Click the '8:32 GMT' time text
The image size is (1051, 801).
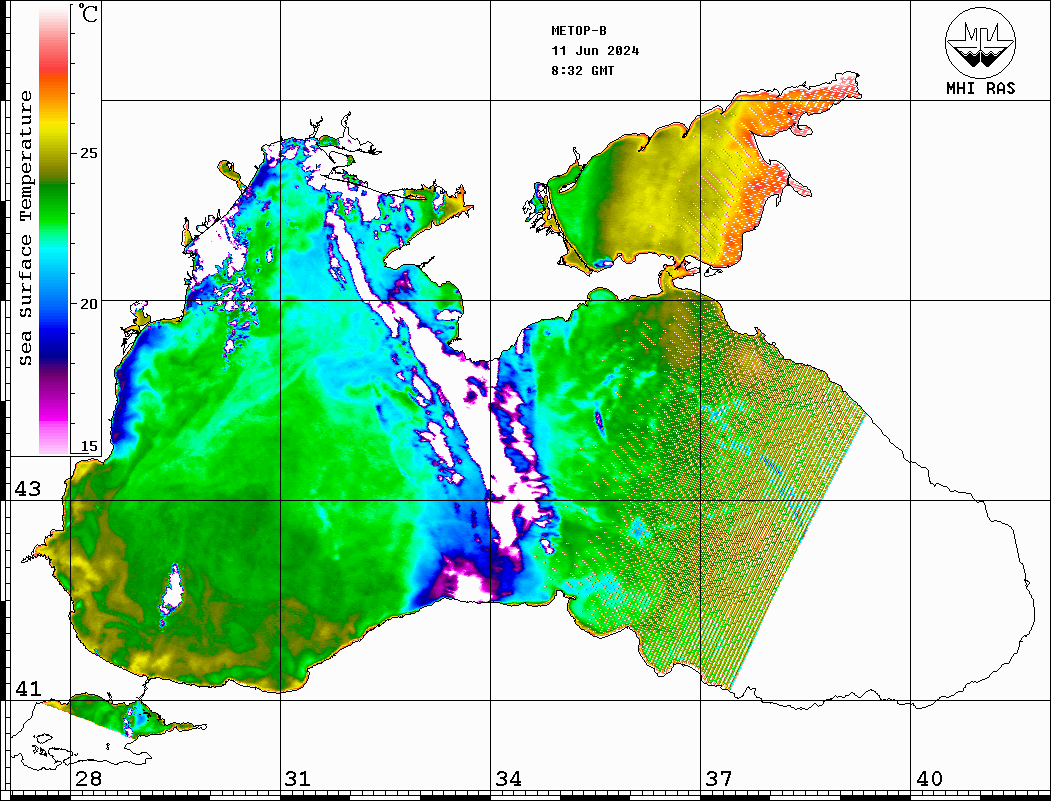[x=582, y=70]
